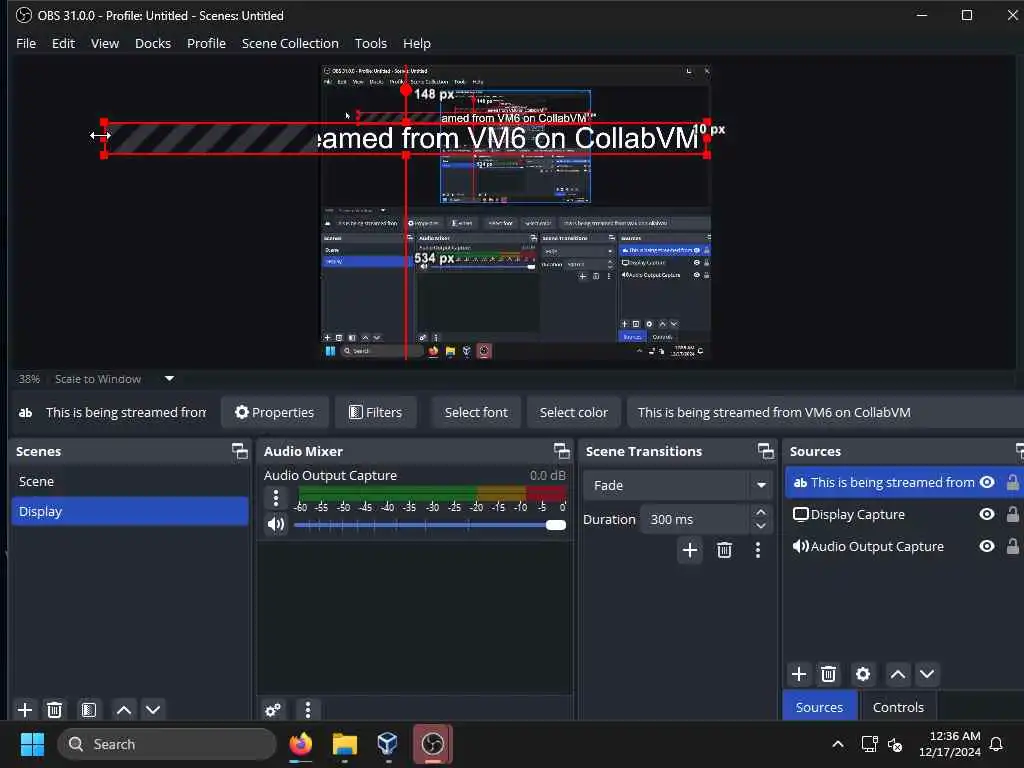
Task: Remove selected source trash icon
Action: point(828,674)
